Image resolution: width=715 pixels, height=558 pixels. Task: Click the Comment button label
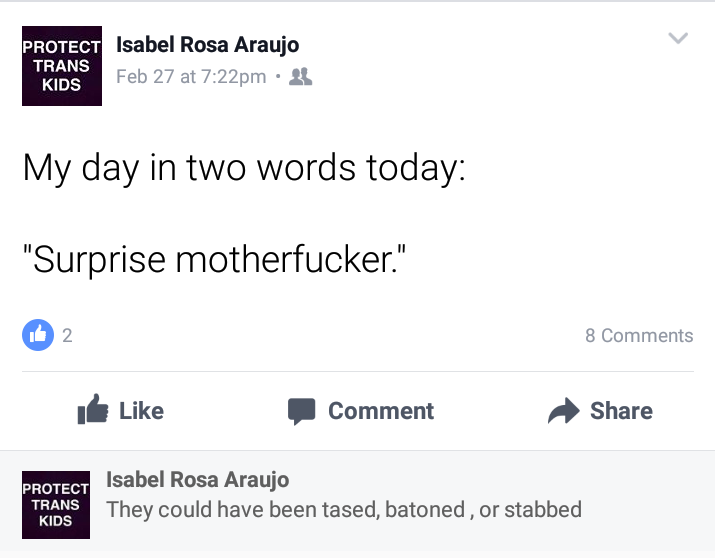click(381, 411)
